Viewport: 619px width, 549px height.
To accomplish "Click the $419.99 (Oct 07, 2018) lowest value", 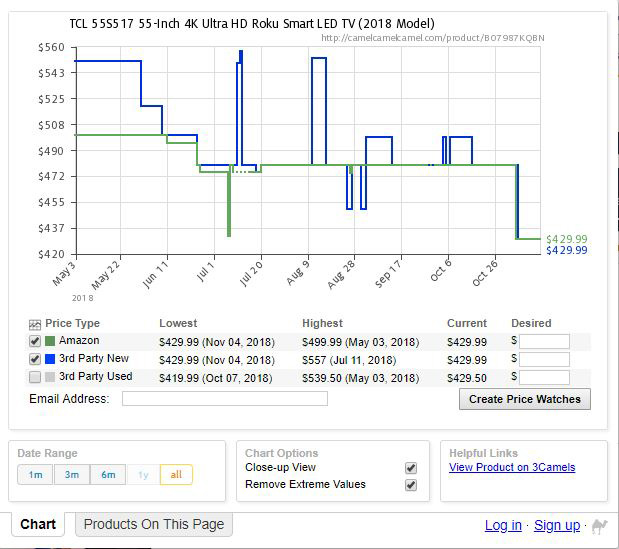I will point(216,378).
